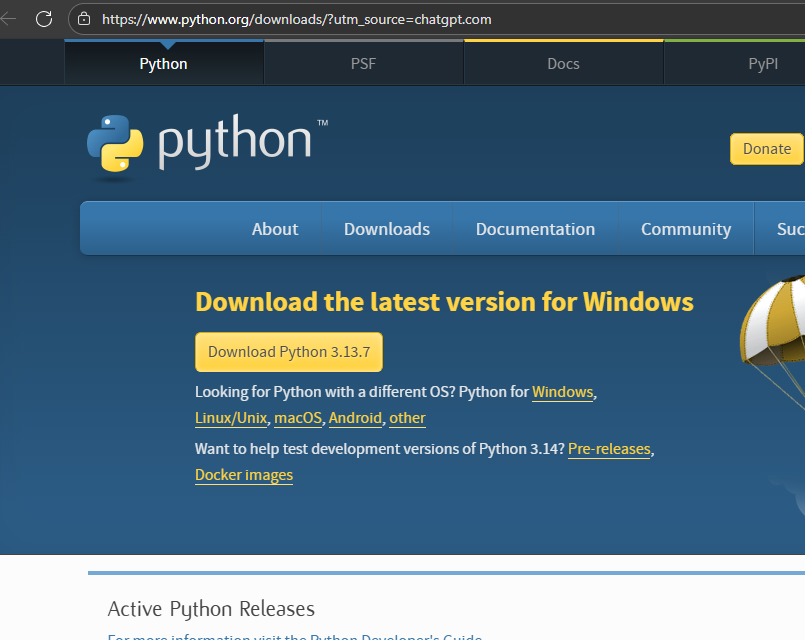Open the Community menu

tap(686, 229)
